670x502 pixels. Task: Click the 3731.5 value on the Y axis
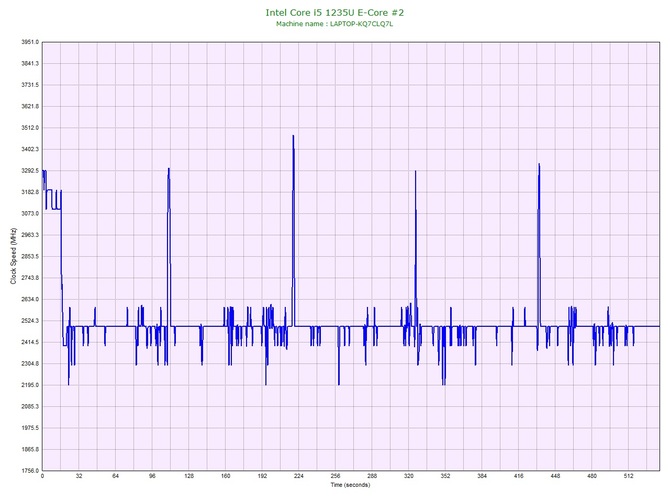coord(30,85)
